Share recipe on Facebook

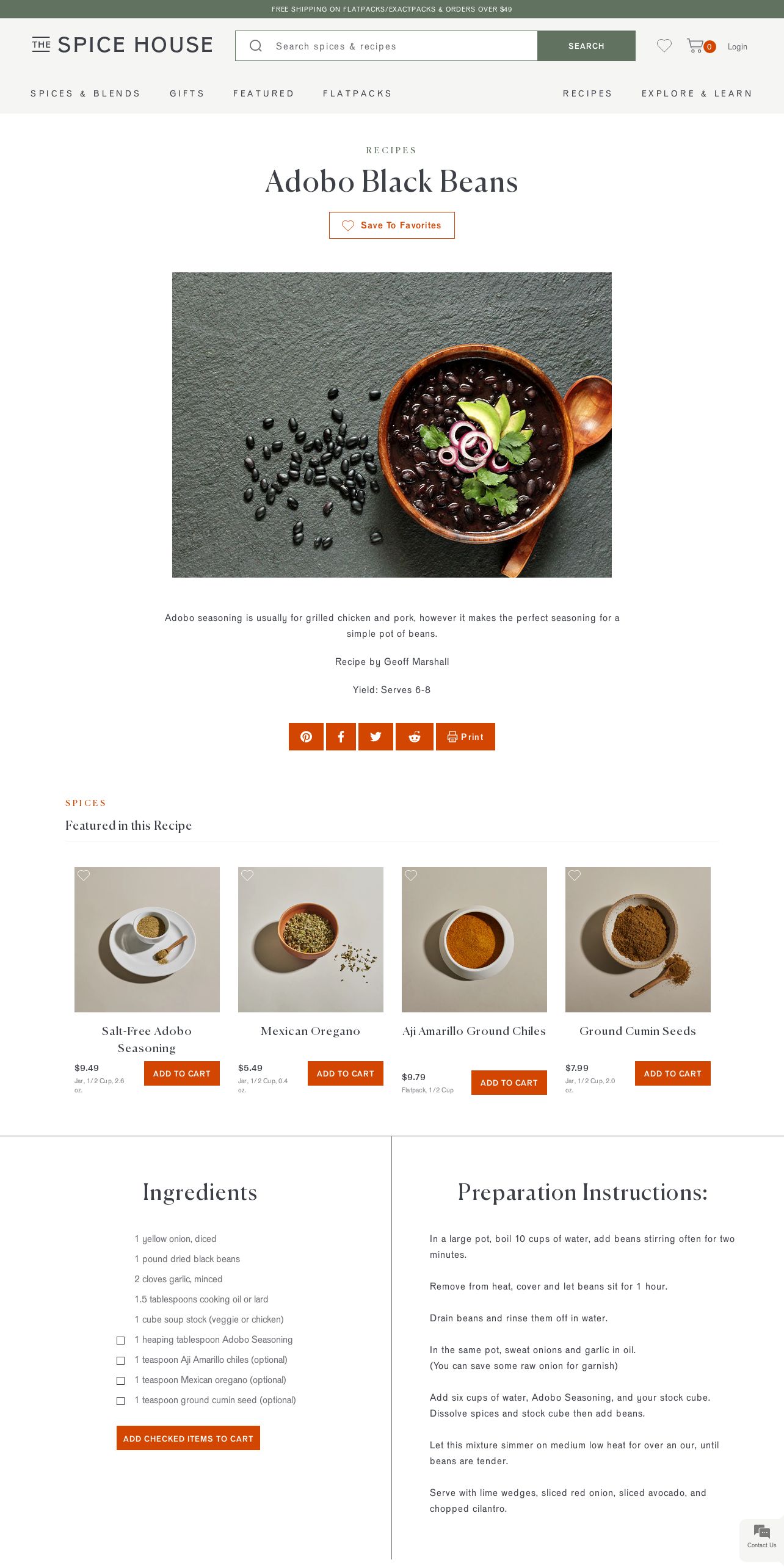[x=341, y=736]
